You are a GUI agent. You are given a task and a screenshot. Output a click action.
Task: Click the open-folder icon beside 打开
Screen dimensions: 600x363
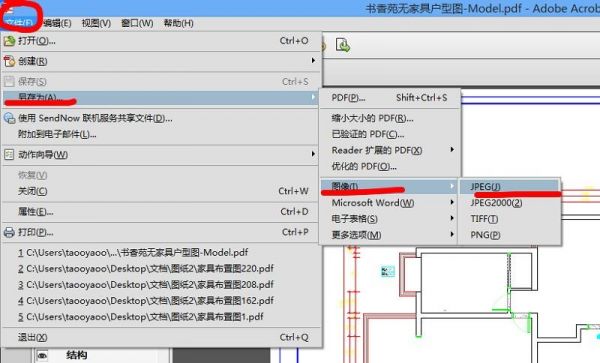coord(9,41)
